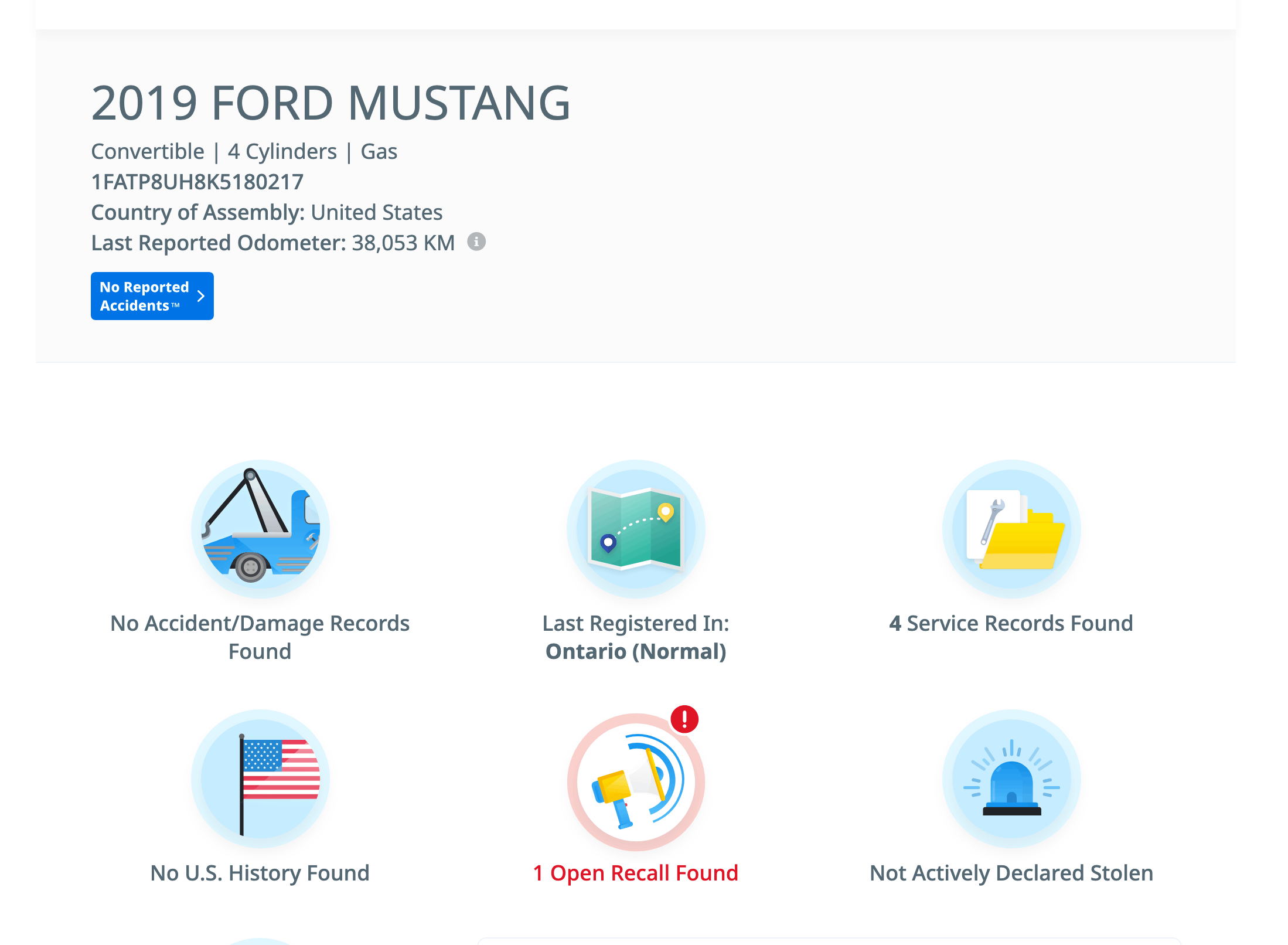Click the U.S. flag history icon
The width and height of the screenshot is (1288, 945).
click(x=260, y=779)
